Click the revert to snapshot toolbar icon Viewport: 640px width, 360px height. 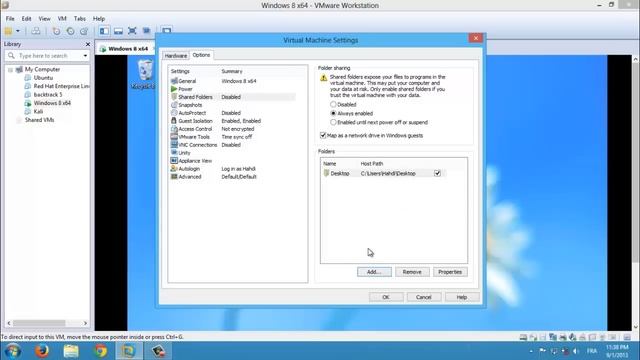click(70, 31)
